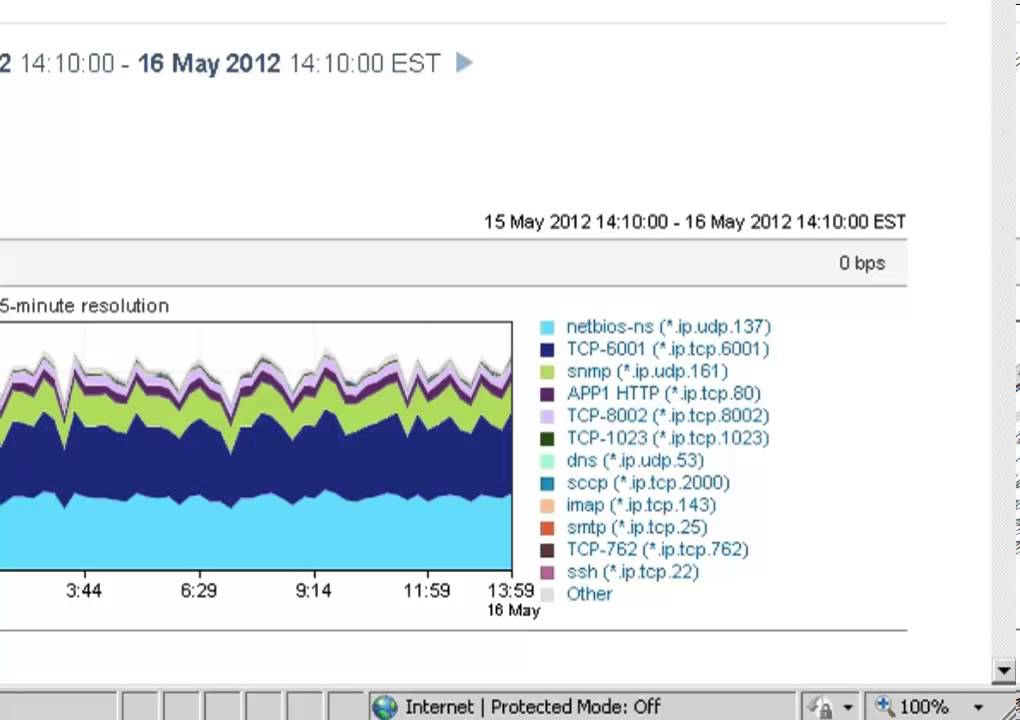Click the 6:29 time axis label
The width and height of the screenshot is (1020, 720).
point(198,591)
